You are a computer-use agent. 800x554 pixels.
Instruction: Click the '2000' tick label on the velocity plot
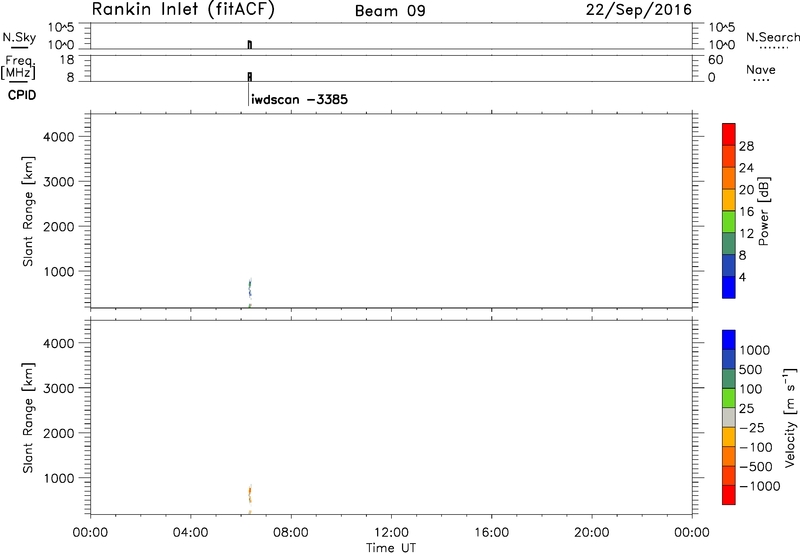(59, 433)
